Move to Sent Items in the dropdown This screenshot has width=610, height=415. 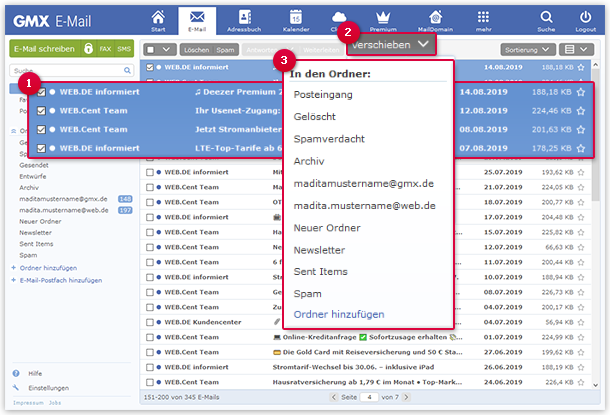(321, 271)
